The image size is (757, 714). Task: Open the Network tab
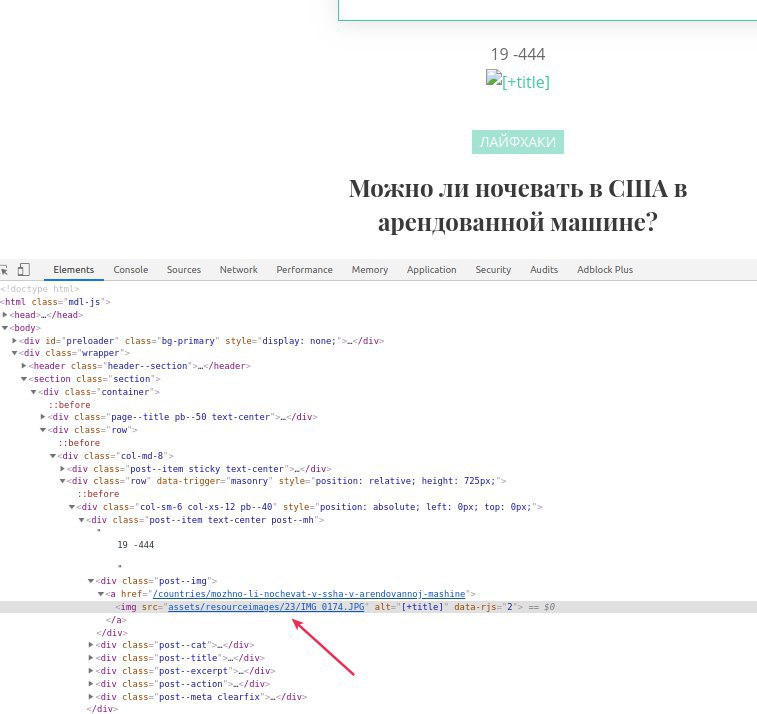point(238,269)
